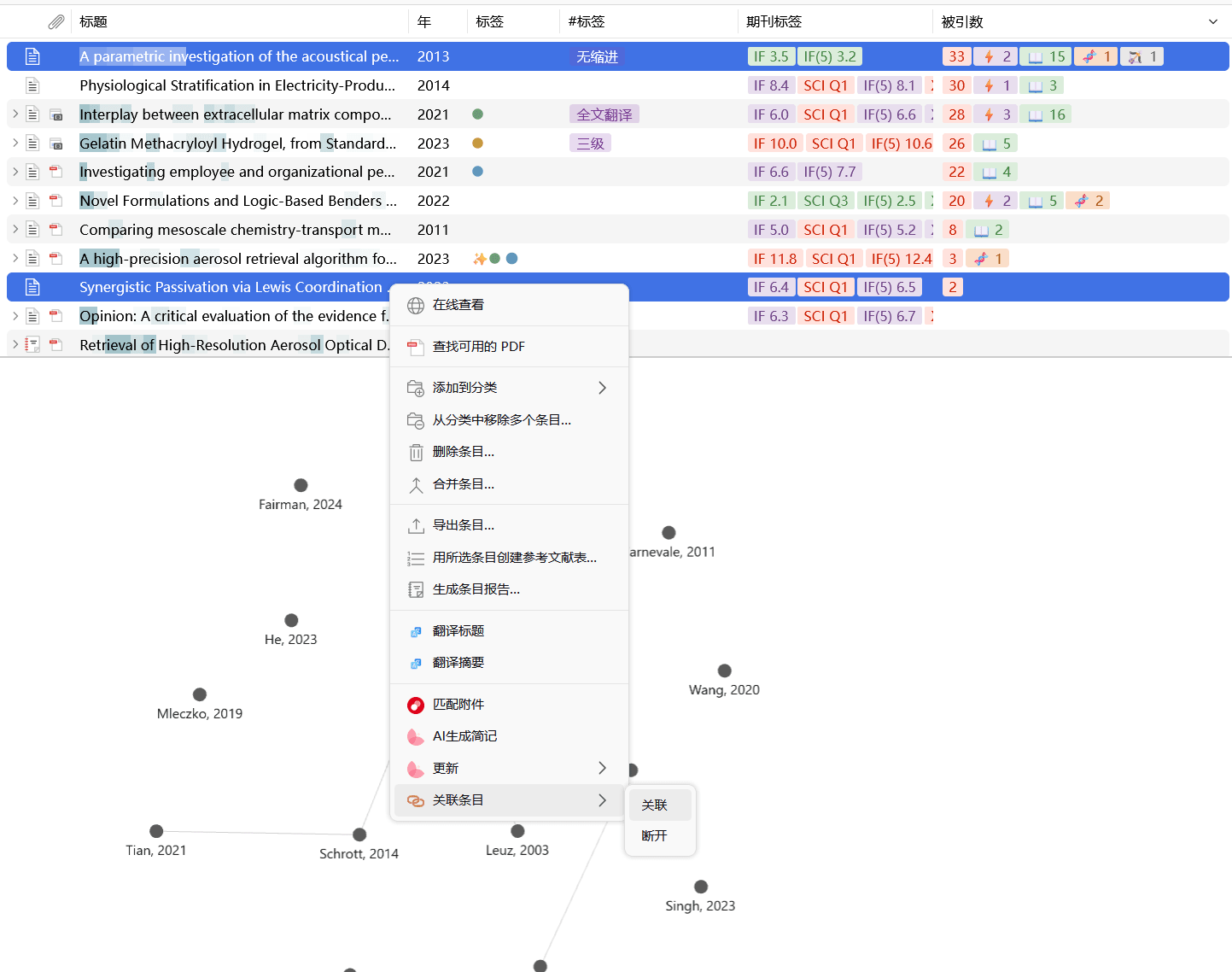Open the column picker dropdown arrow

pyautogui.click(x=1213, y=22)
